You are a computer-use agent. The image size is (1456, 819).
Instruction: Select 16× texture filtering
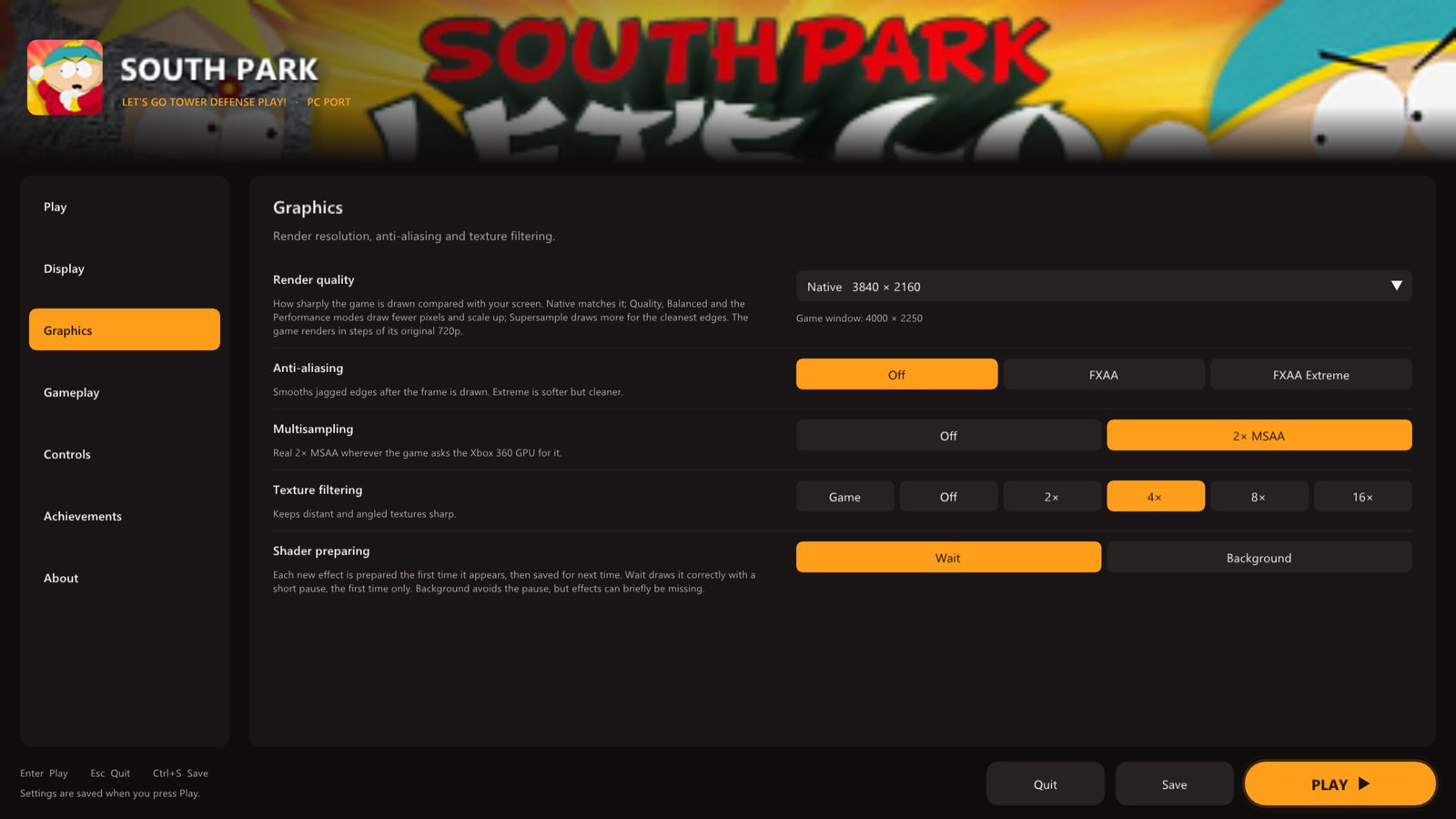[x=1363, y=496]
